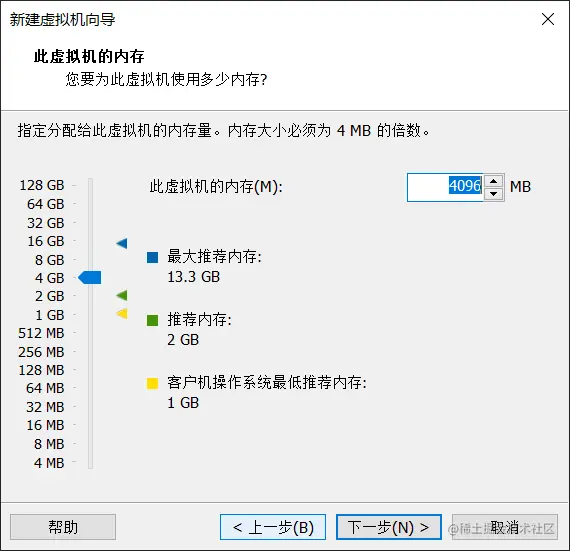Select the 4 MB scale label
This screenshot has width=570, height=551.
49,463
